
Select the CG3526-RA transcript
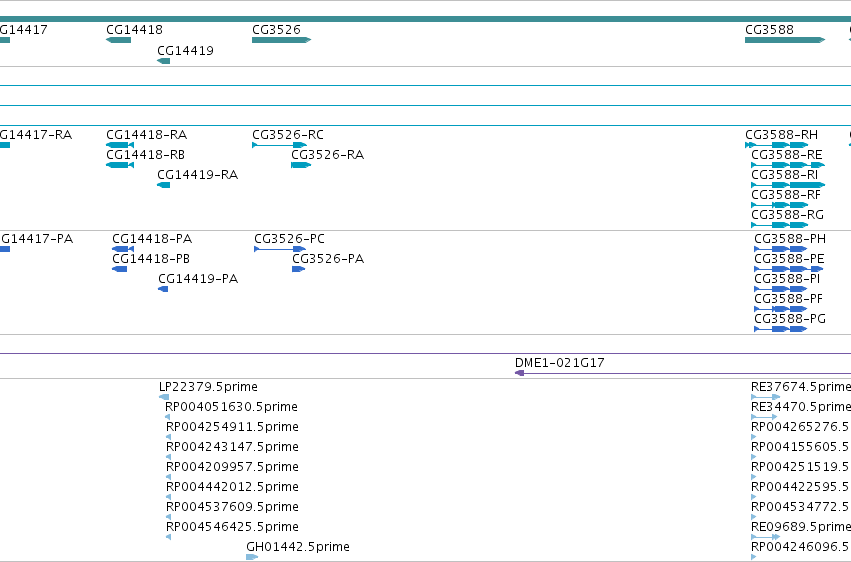click(301, 165)
